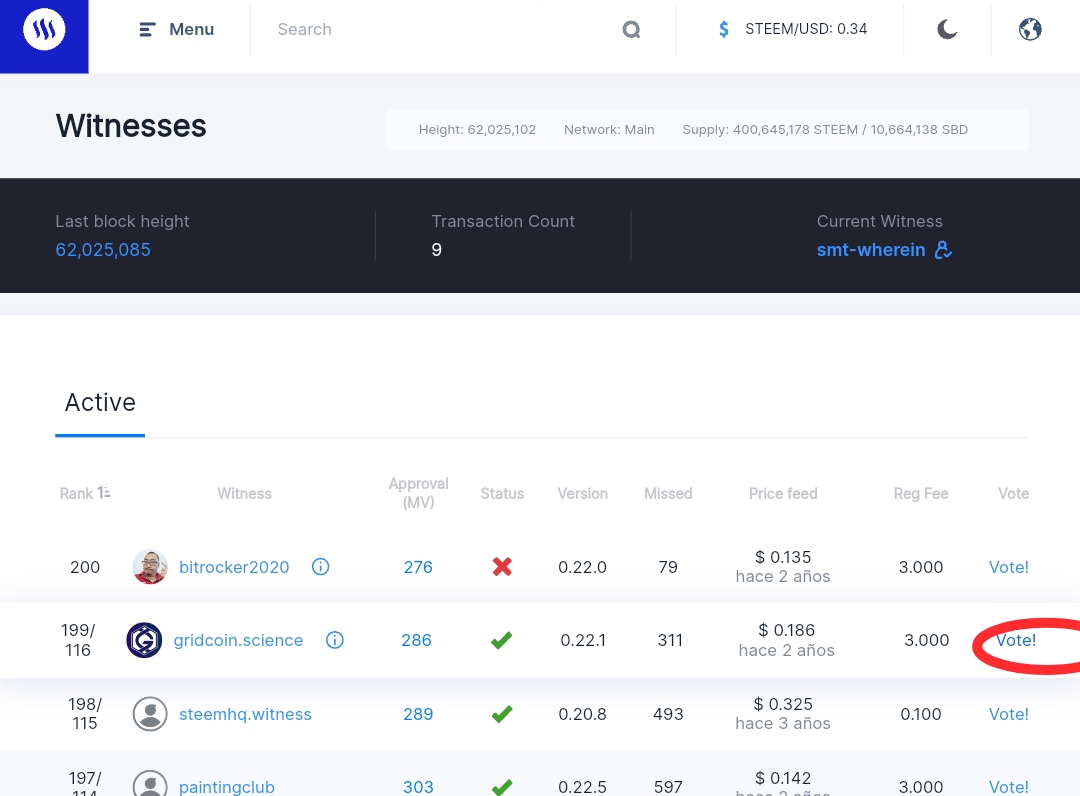Screen dimensions: 1080x796
Task: Click steemhq.witness default avatar
Action: tap(150, 713)
